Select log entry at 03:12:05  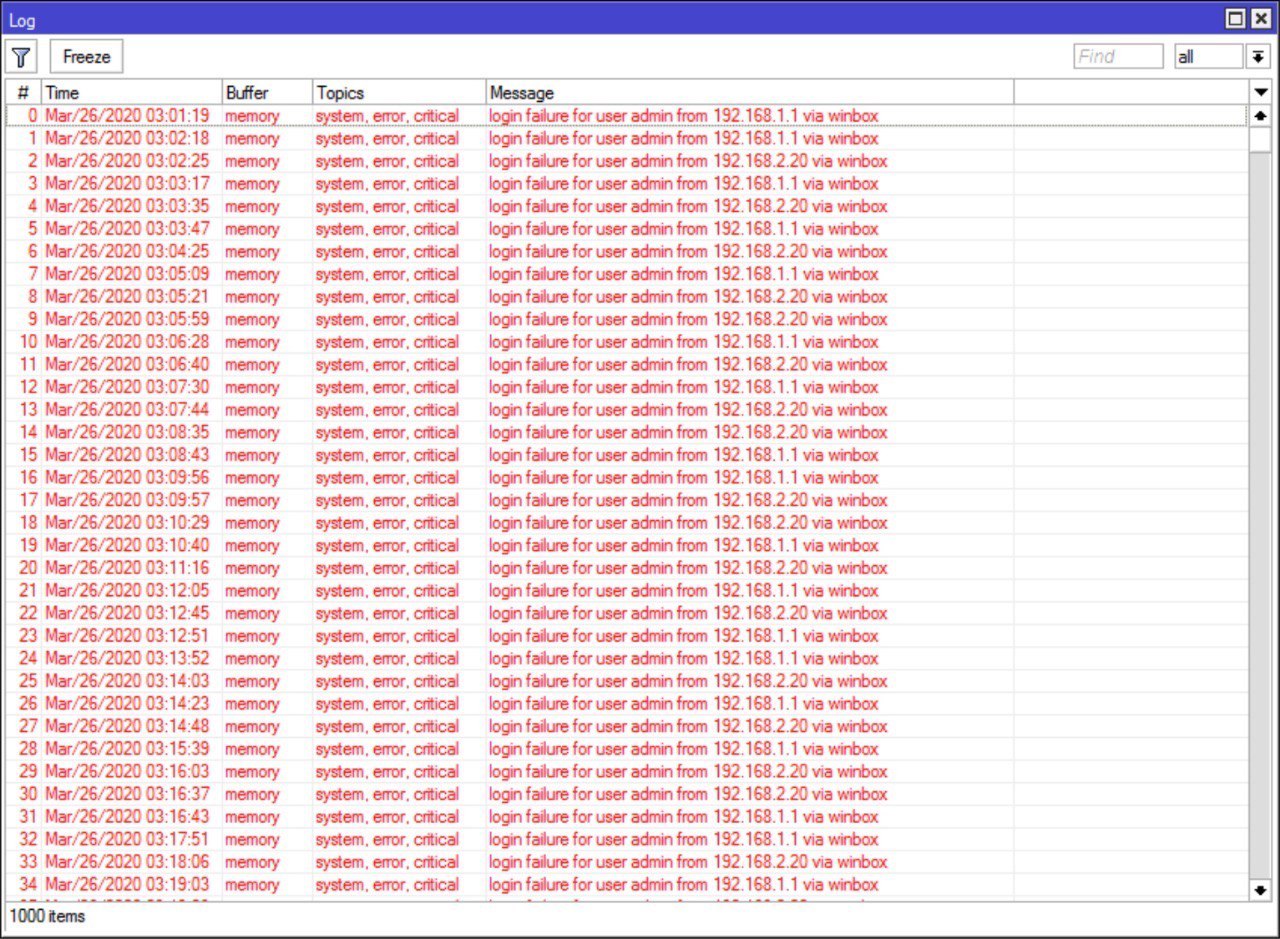[627, 590]
